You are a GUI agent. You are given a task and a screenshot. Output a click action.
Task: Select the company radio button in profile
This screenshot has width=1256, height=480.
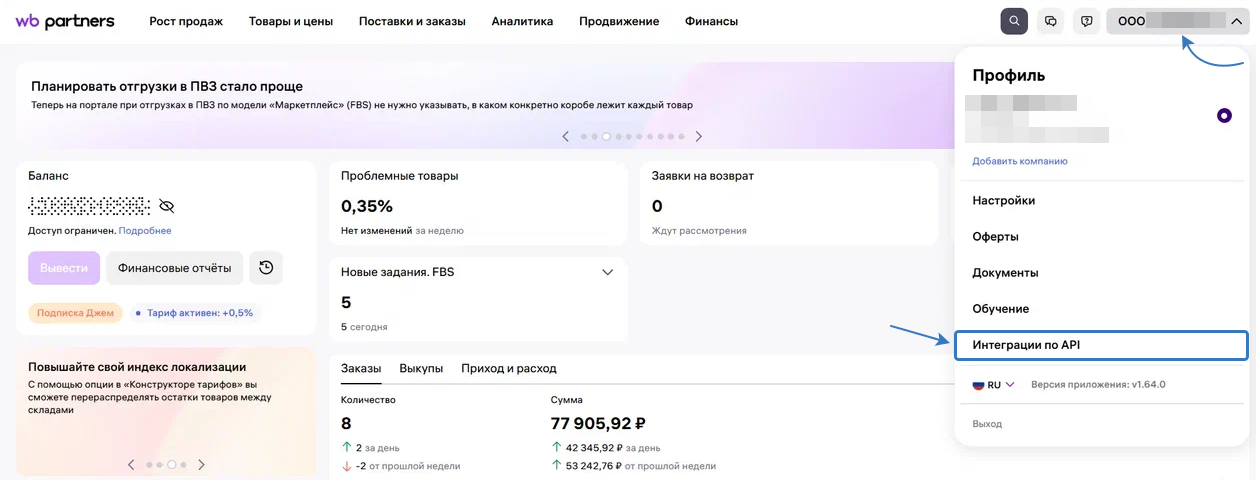[1224, 116]
